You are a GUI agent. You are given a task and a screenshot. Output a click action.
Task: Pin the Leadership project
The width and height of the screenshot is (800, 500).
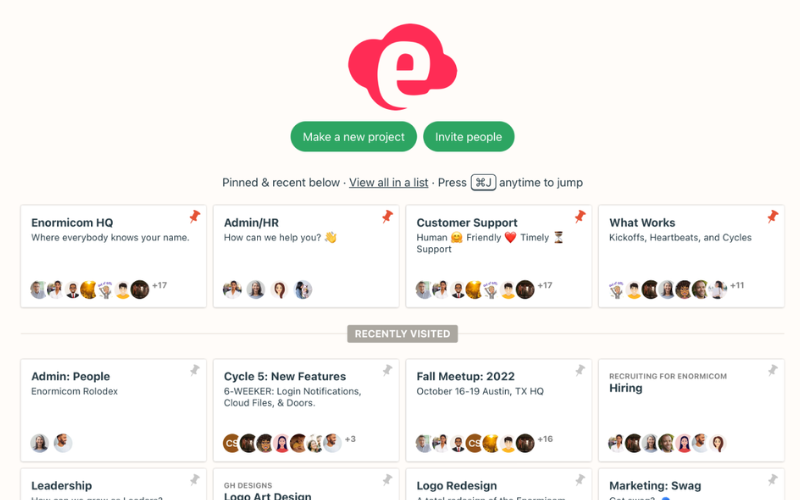195,480
